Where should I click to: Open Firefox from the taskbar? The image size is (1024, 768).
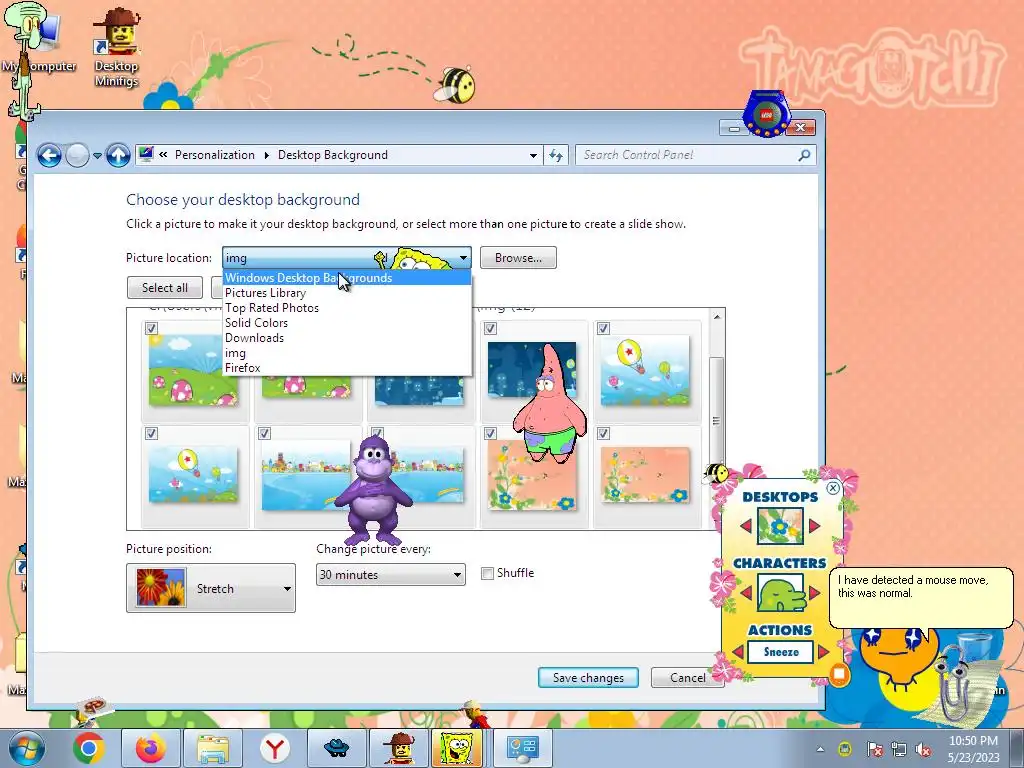[x=151, y=748]
